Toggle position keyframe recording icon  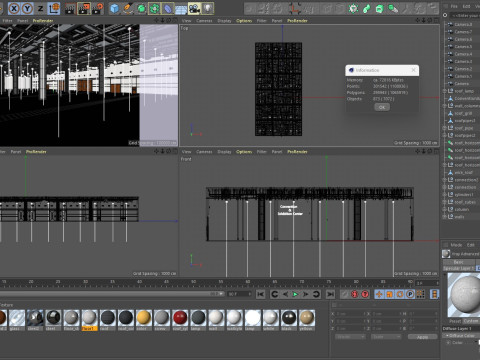point(379,294)
